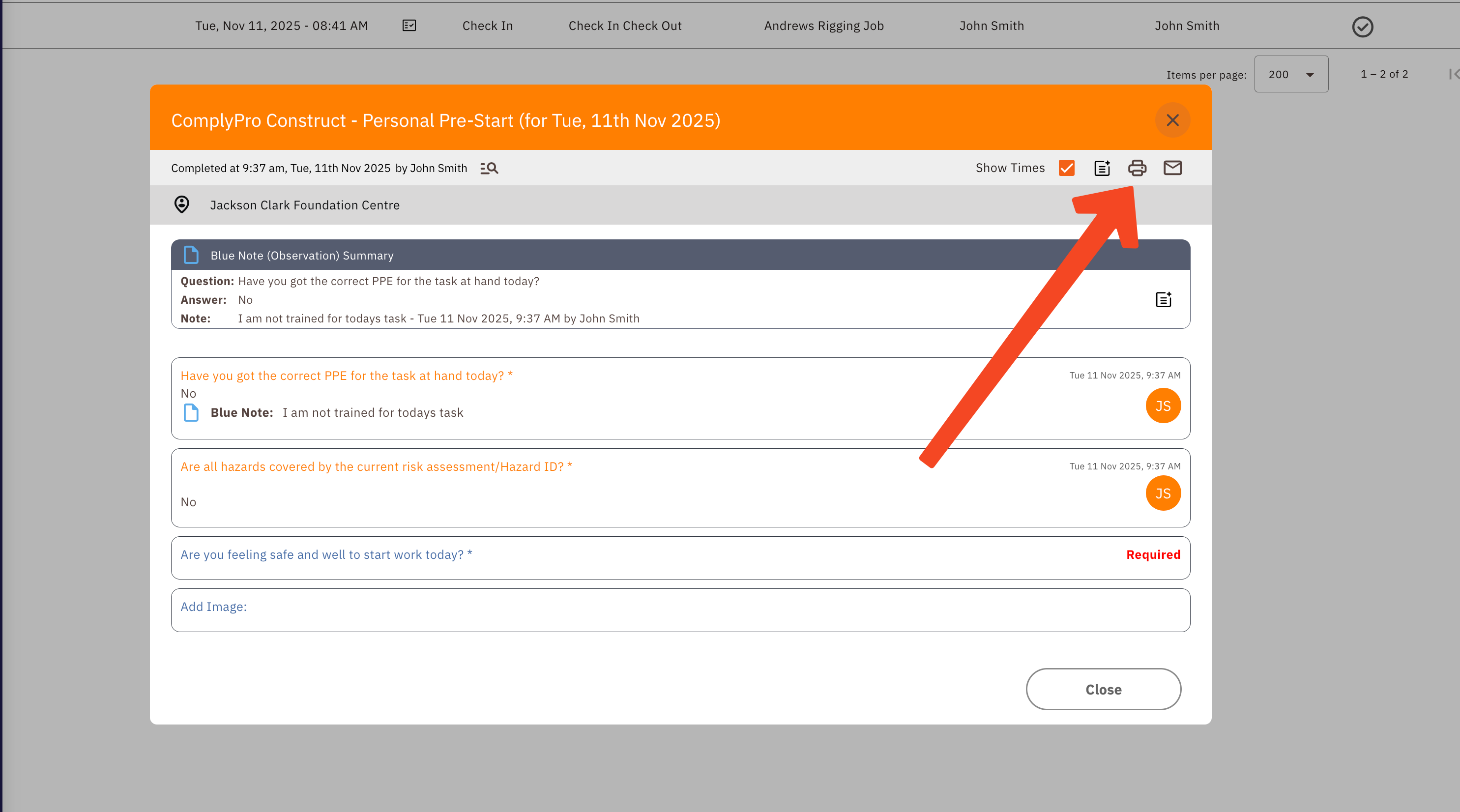
Task: Close dialog with the X button
Action: pos(1172,120)
